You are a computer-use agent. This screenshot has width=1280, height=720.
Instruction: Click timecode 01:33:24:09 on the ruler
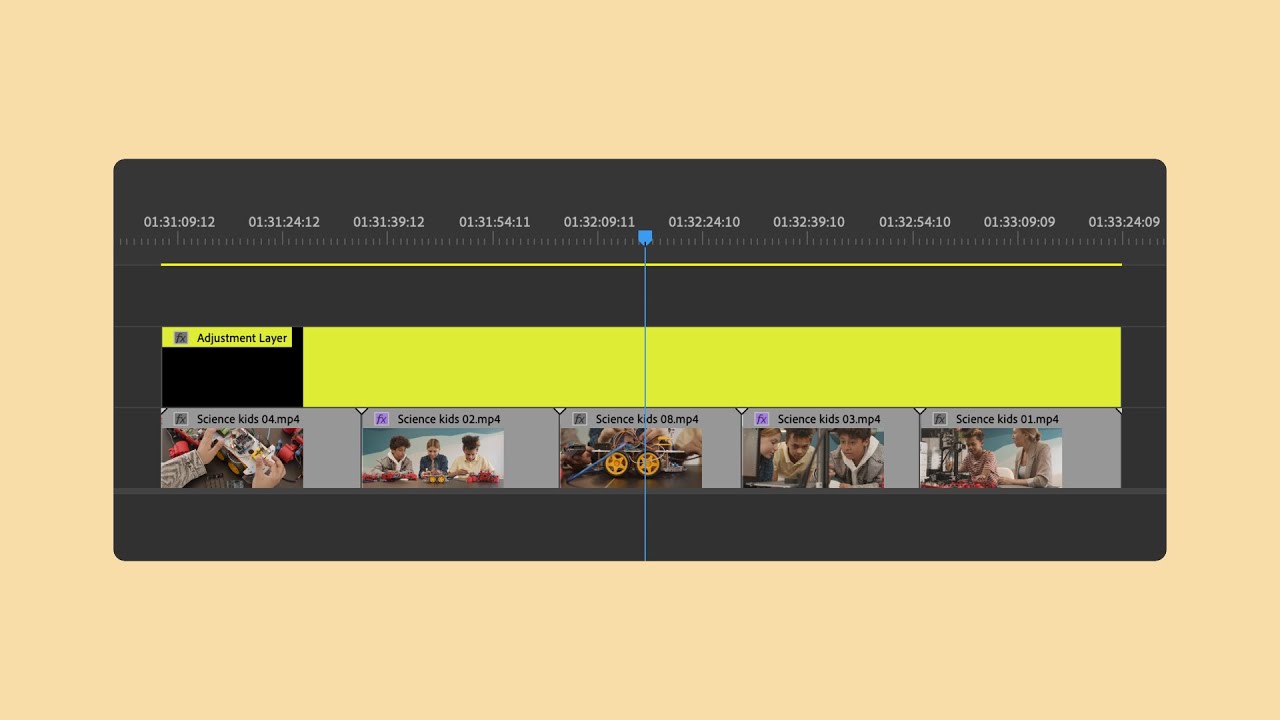tap(1124, 222)
